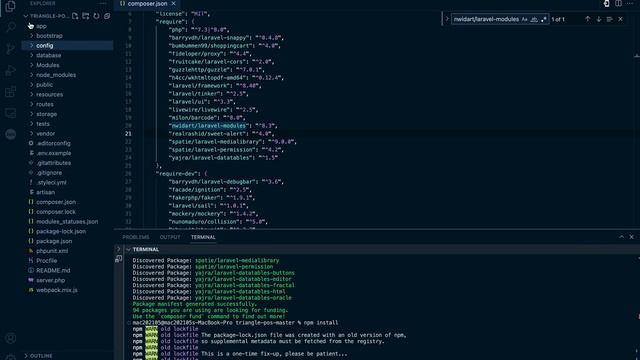Expand the public folder
Image resolution: width=640 pixels, height=360 pixels.
(44, 85)
